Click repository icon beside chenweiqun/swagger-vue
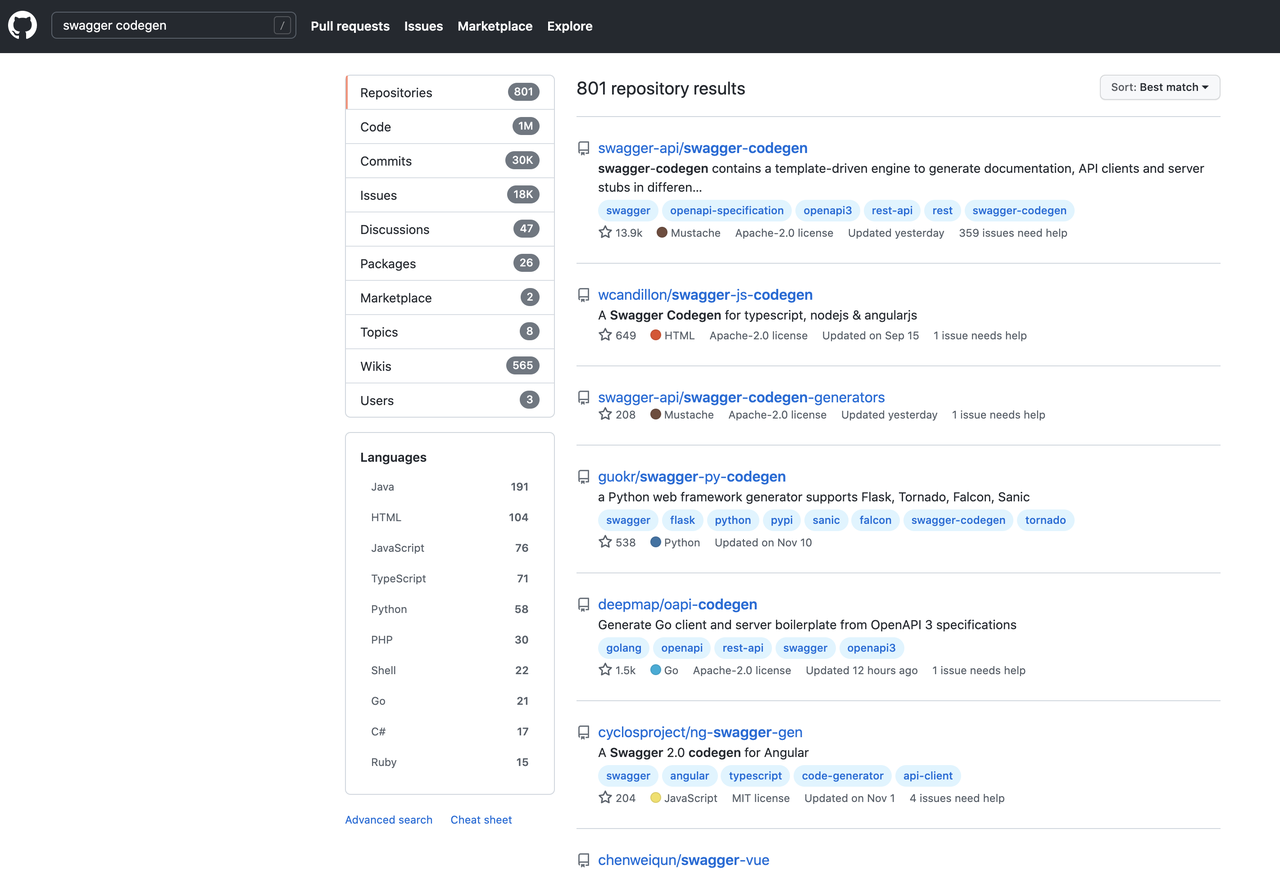 [x=584, y=860]
